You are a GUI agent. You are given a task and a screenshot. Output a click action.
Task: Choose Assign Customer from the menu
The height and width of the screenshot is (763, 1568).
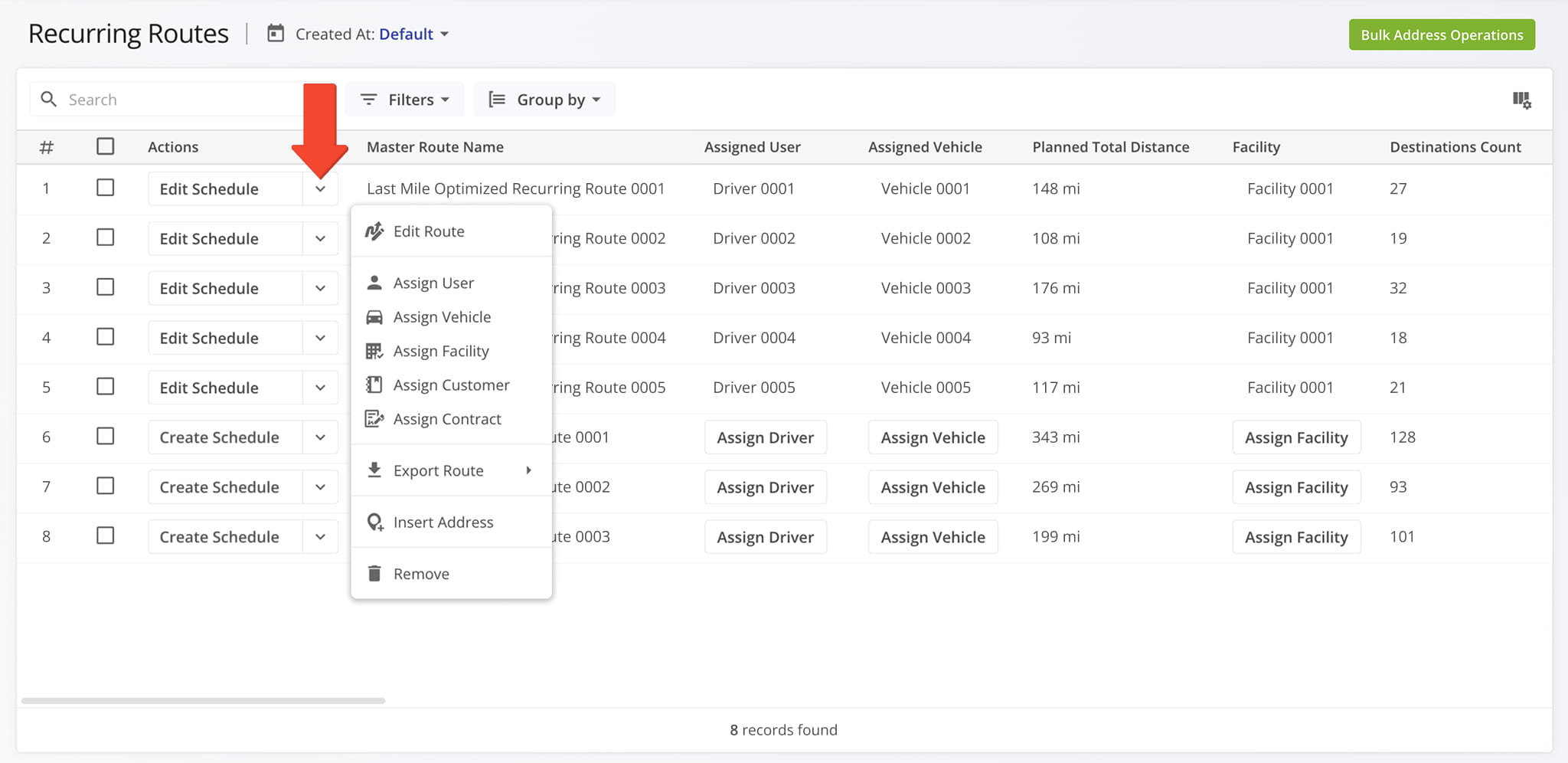point(451,385)
